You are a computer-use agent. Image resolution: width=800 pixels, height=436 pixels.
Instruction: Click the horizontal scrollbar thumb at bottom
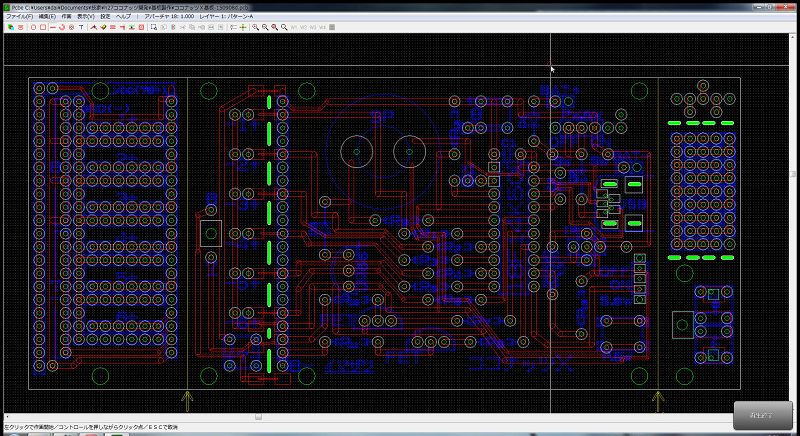point(258,416)
